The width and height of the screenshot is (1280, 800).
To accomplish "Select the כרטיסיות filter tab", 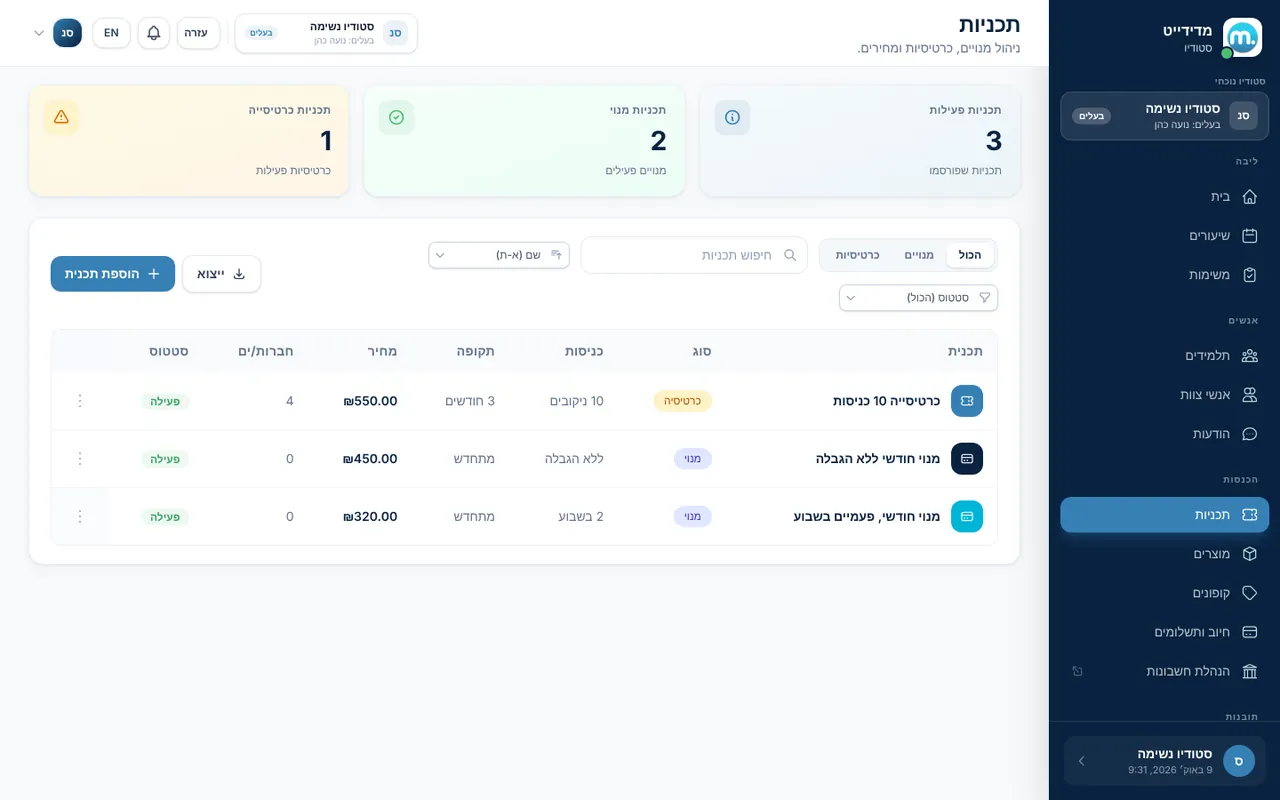I will 857,255.
